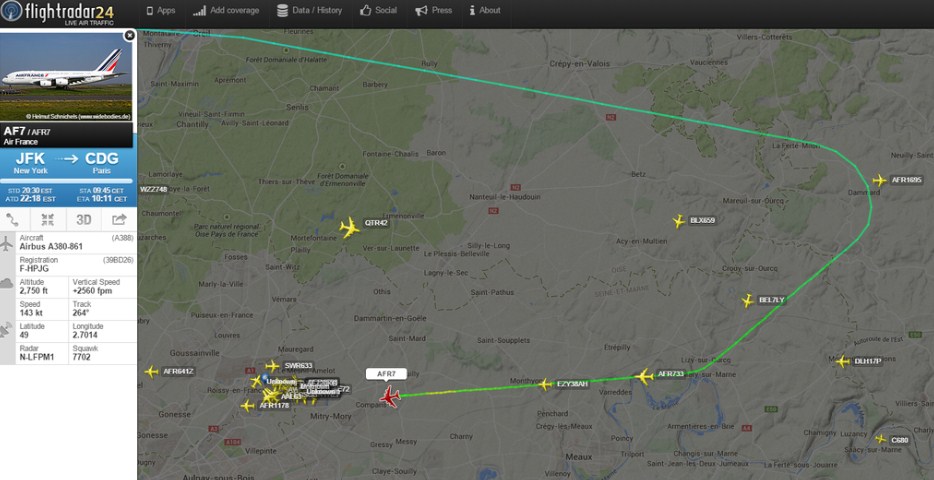This screenshot has width=934, height=480.
Task: Open the flight route path icon
Action: pos(11,219)
